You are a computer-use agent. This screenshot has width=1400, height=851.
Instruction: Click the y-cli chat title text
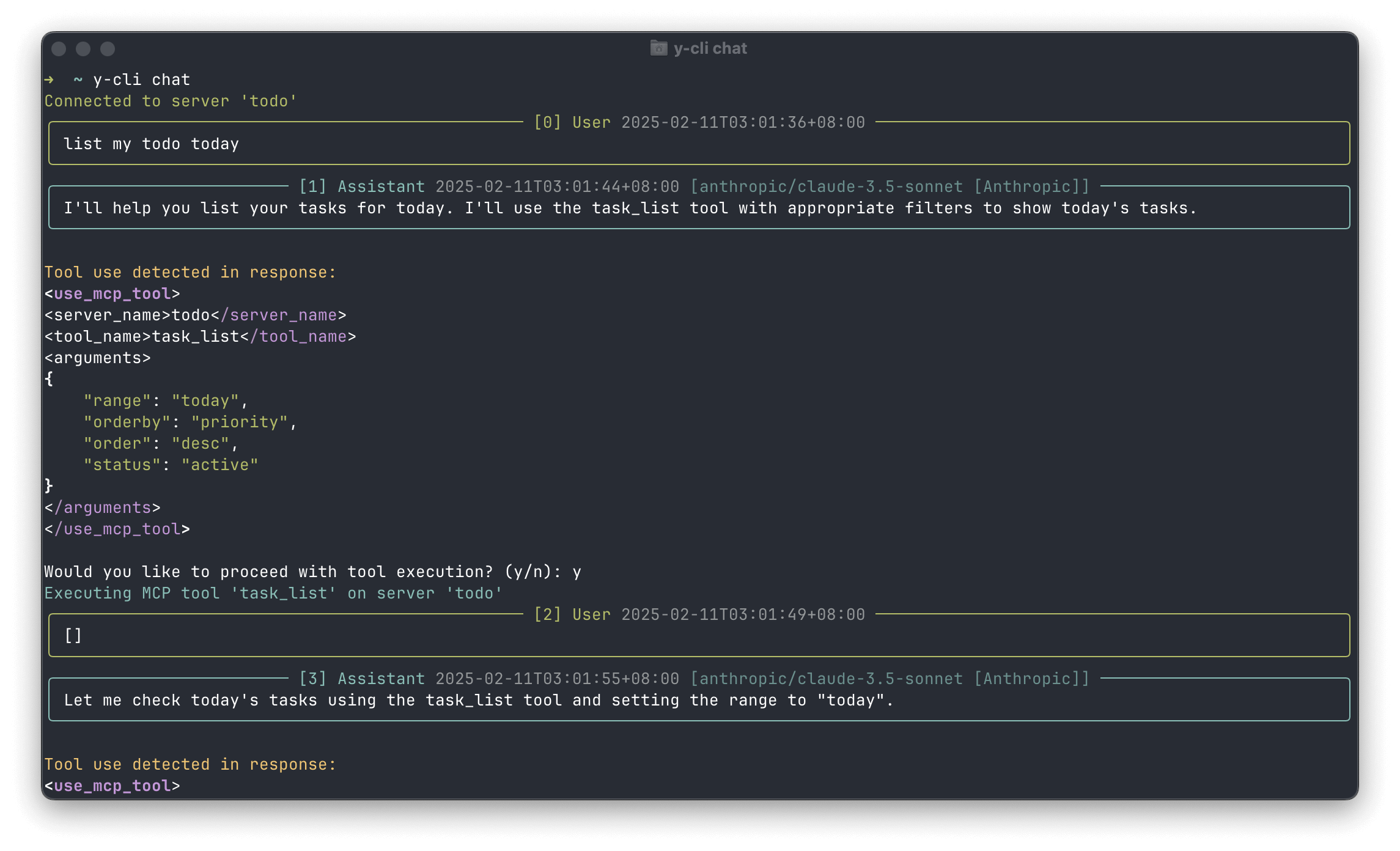click(x=709, y=48)
